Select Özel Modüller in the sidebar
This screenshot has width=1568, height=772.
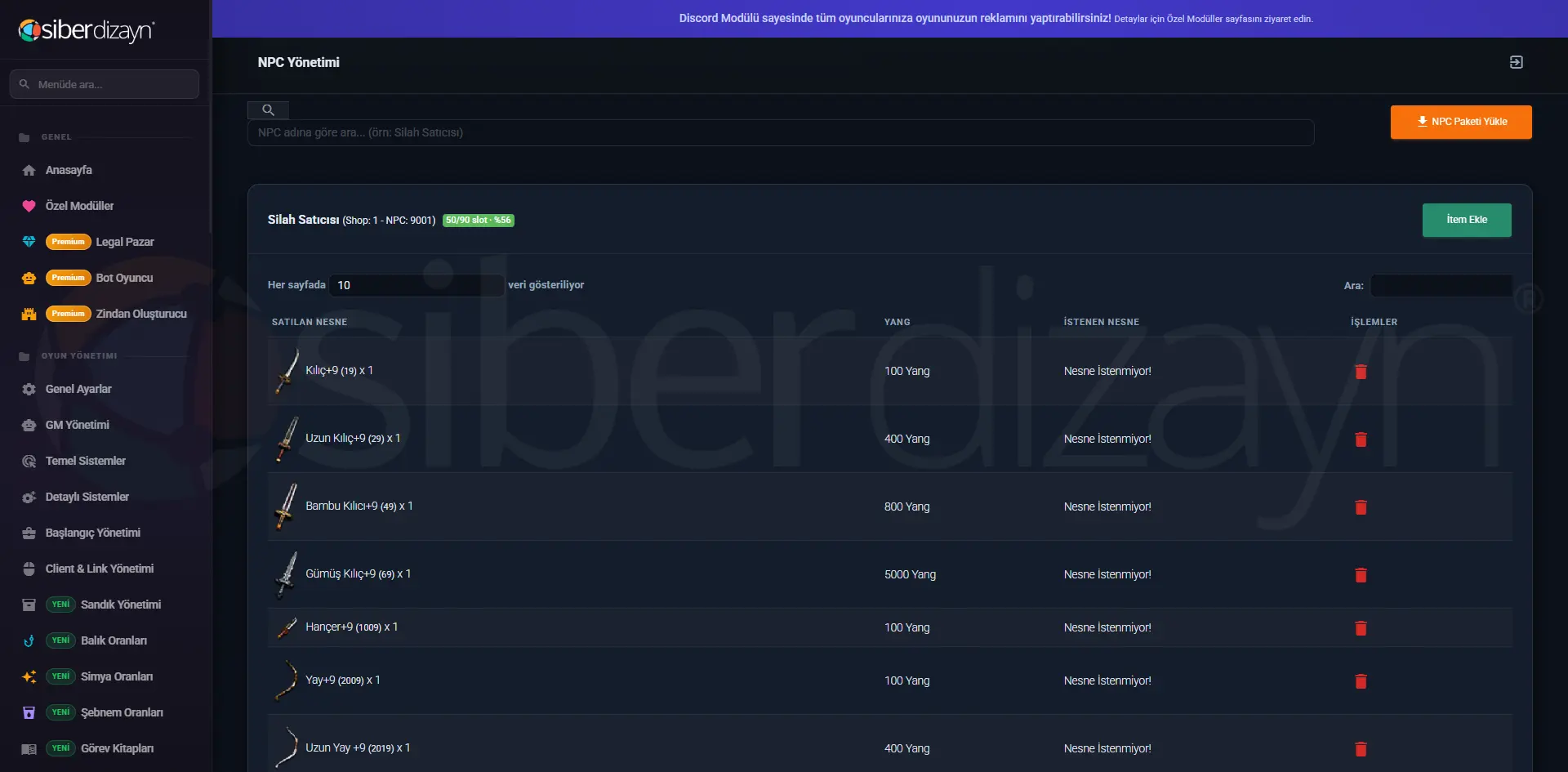(79, 206)
